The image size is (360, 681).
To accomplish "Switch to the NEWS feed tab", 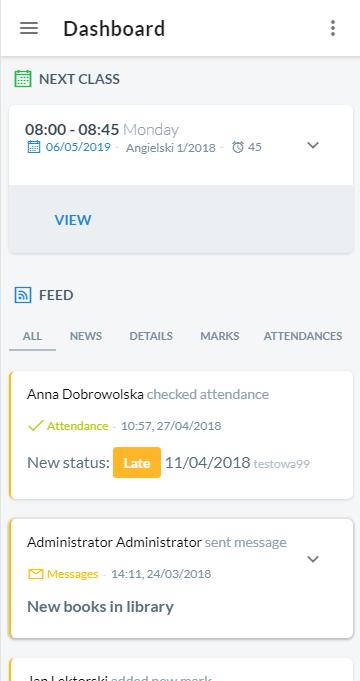I will [86, 336].
